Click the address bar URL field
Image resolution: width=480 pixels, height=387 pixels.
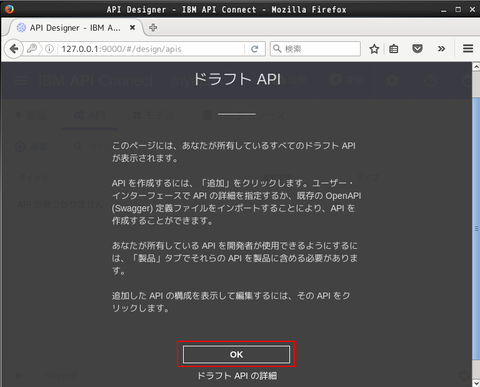(152, 49)
